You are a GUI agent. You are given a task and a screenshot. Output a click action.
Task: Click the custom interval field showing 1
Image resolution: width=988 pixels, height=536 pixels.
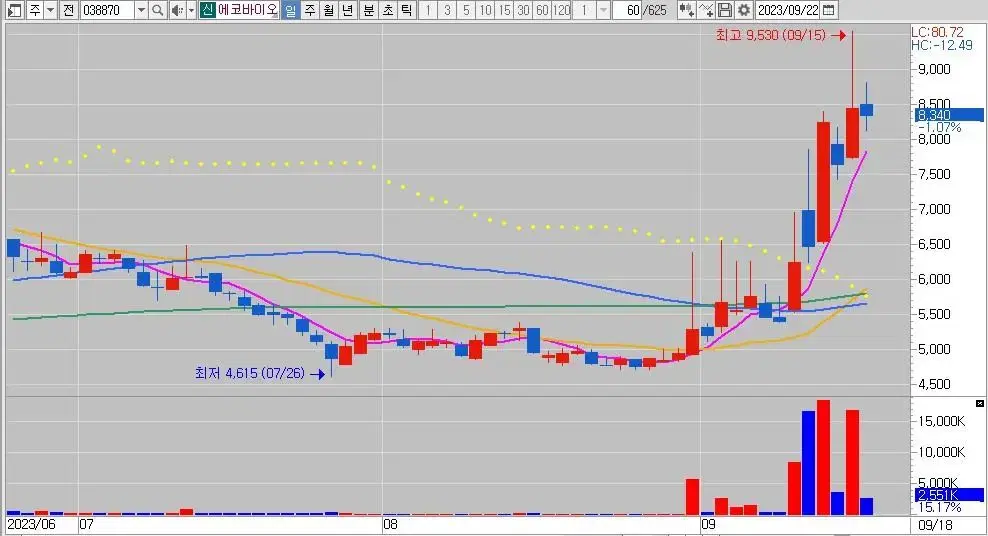pos(585,10)
